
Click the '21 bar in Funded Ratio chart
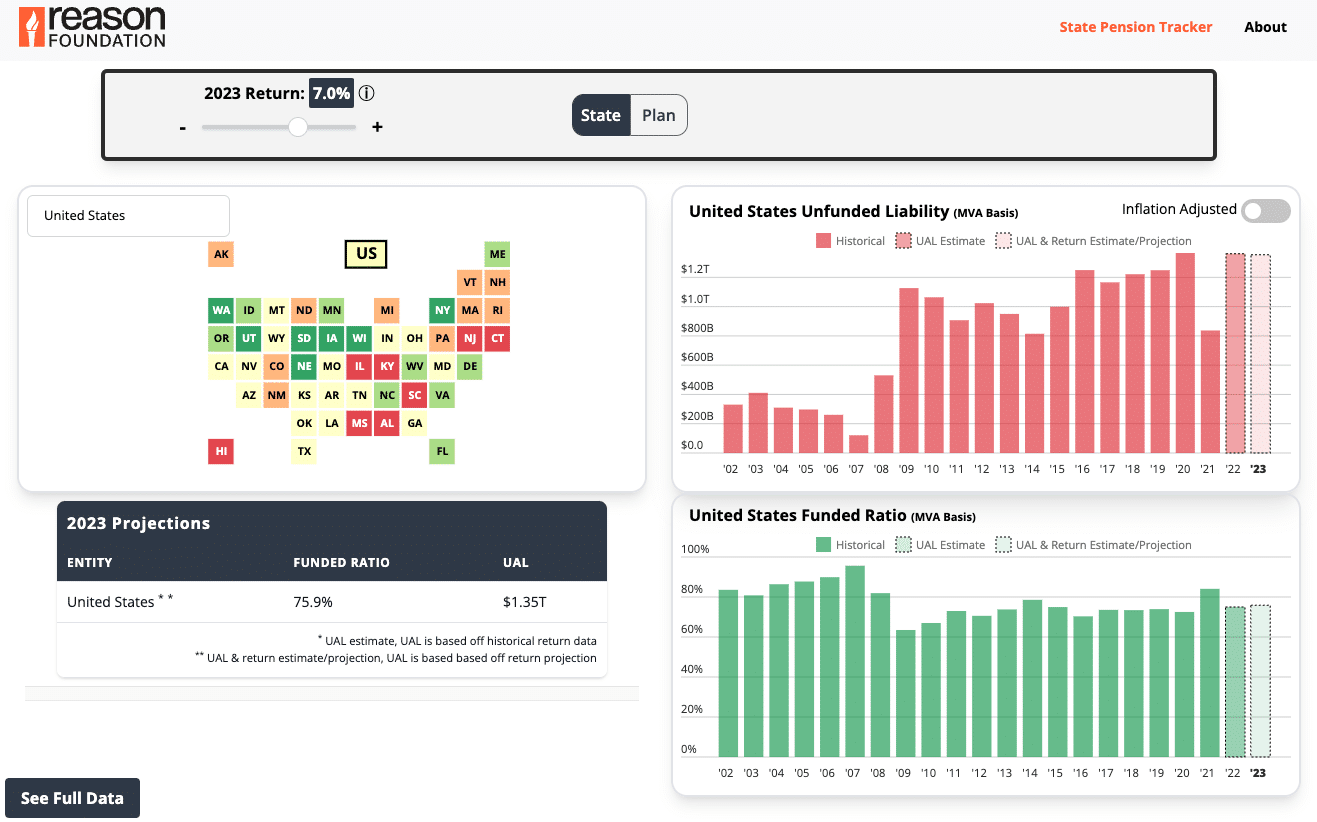coord(1210,673)
